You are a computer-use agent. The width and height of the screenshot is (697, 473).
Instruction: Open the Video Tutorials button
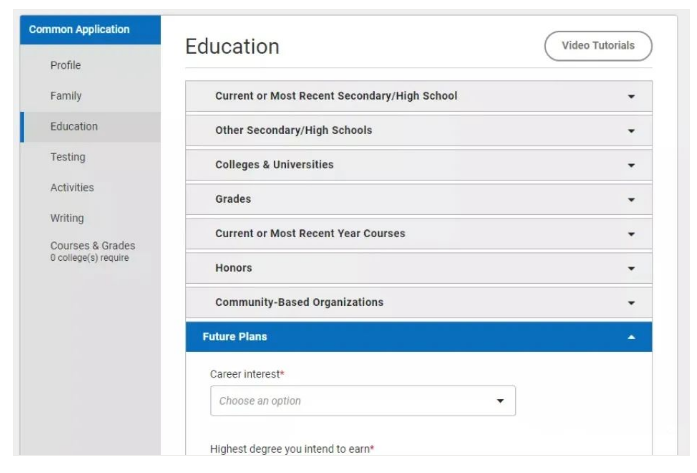coord(598,46)
